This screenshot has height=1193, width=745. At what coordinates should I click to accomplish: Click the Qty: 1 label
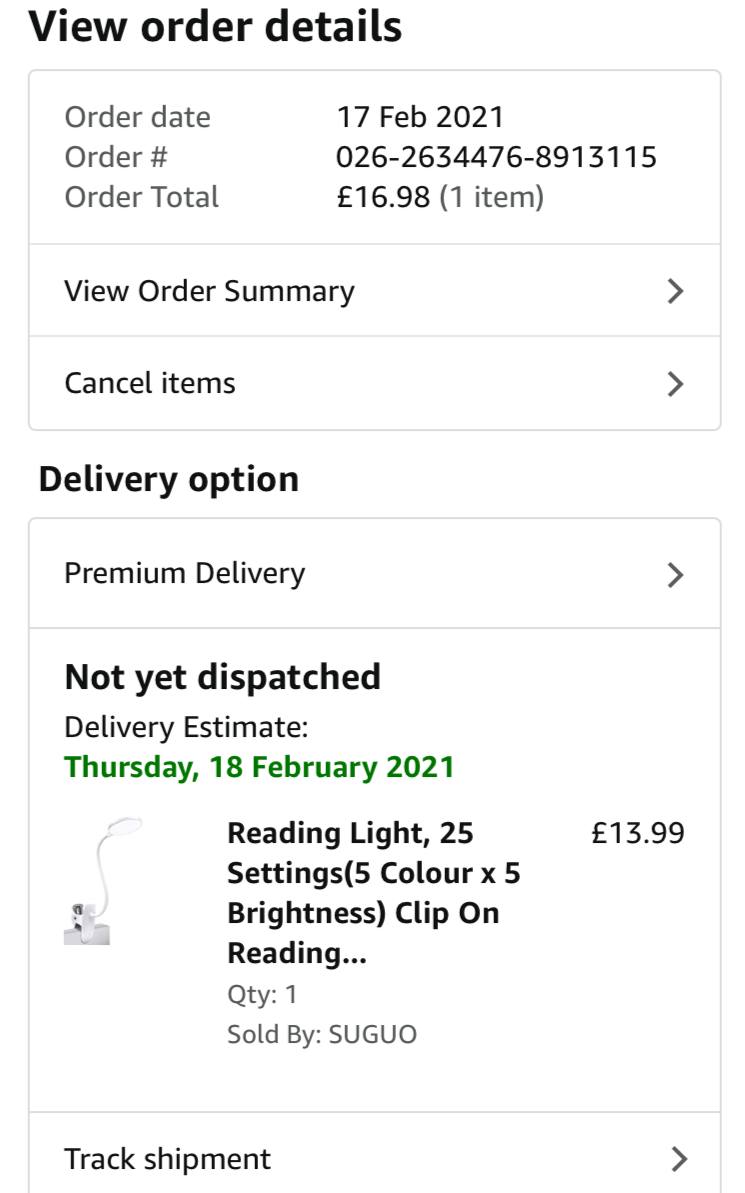(x=262, y=994)
